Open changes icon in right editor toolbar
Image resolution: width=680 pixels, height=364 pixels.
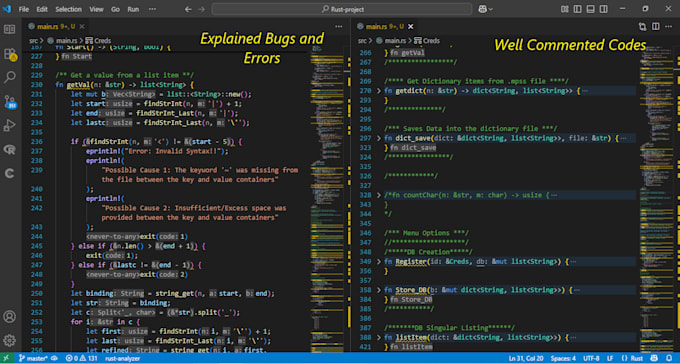642,27
